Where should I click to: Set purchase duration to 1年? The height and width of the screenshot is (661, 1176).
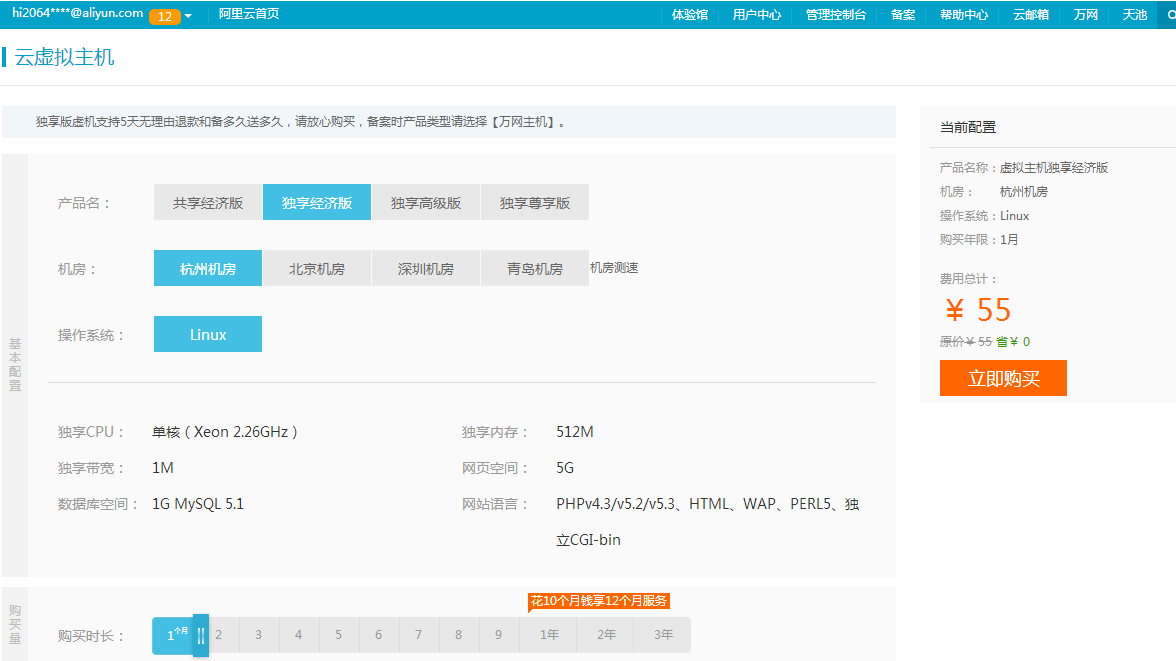pyautogui.click(x=549, y=635)
